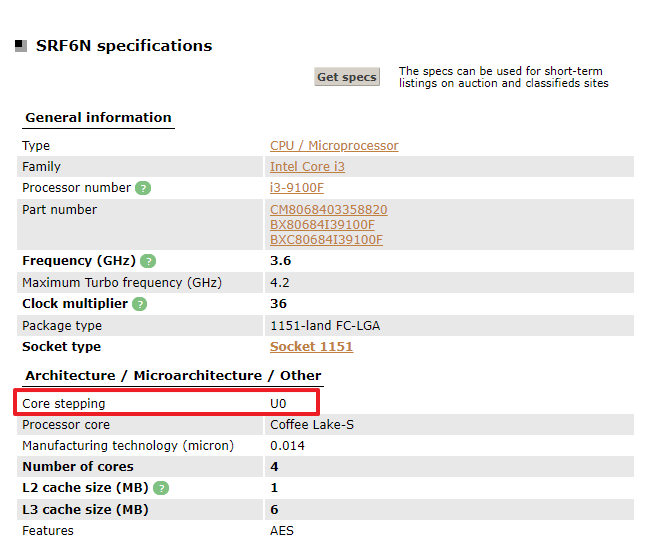Select the Package type row label
Image resolution: width=649 pixels, height=537 pixels.
[x=62, y=325]
